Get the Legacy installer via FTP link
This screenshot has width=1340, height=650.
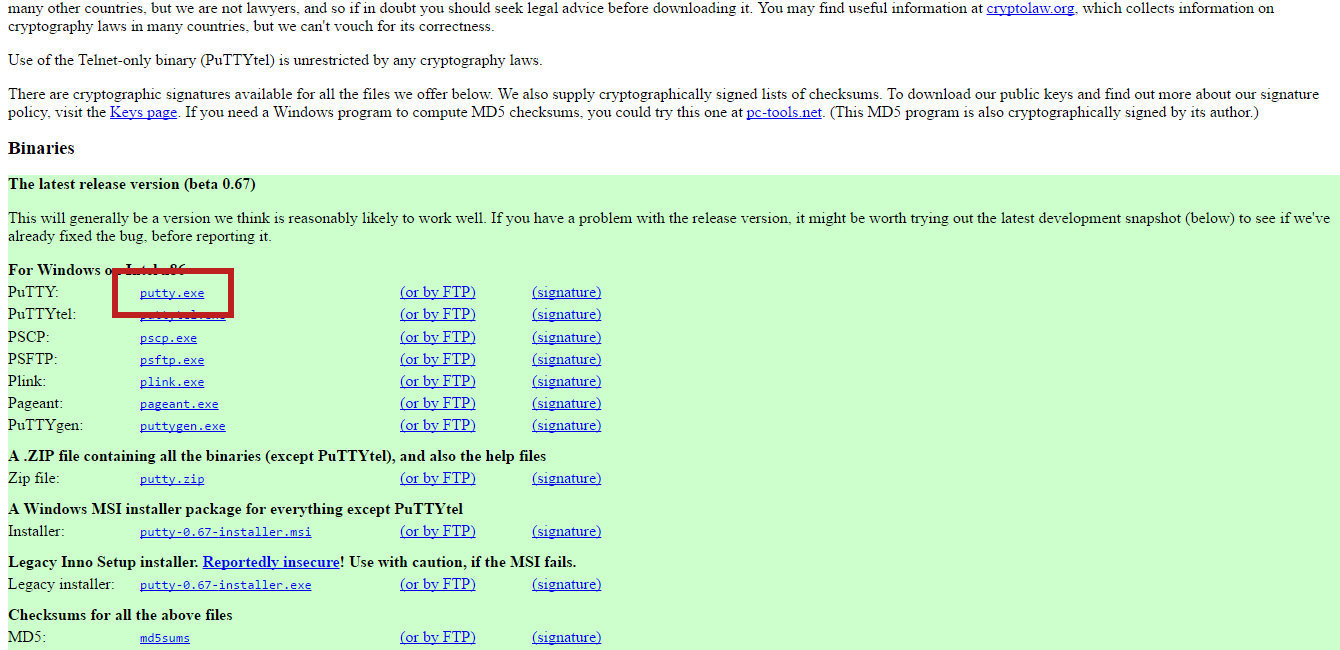pos(438,584)
